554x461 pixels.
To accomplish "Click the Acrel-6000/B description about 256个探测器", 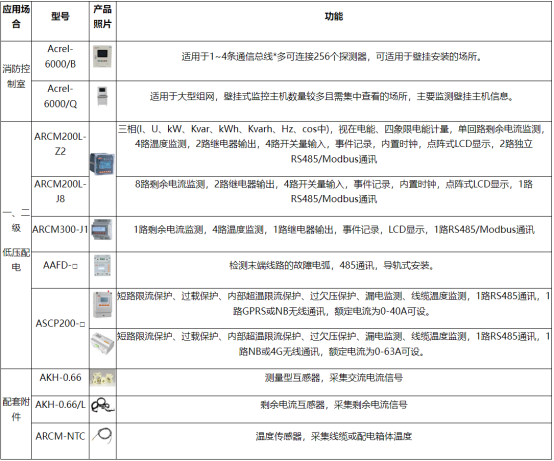I will coord(332,57).
